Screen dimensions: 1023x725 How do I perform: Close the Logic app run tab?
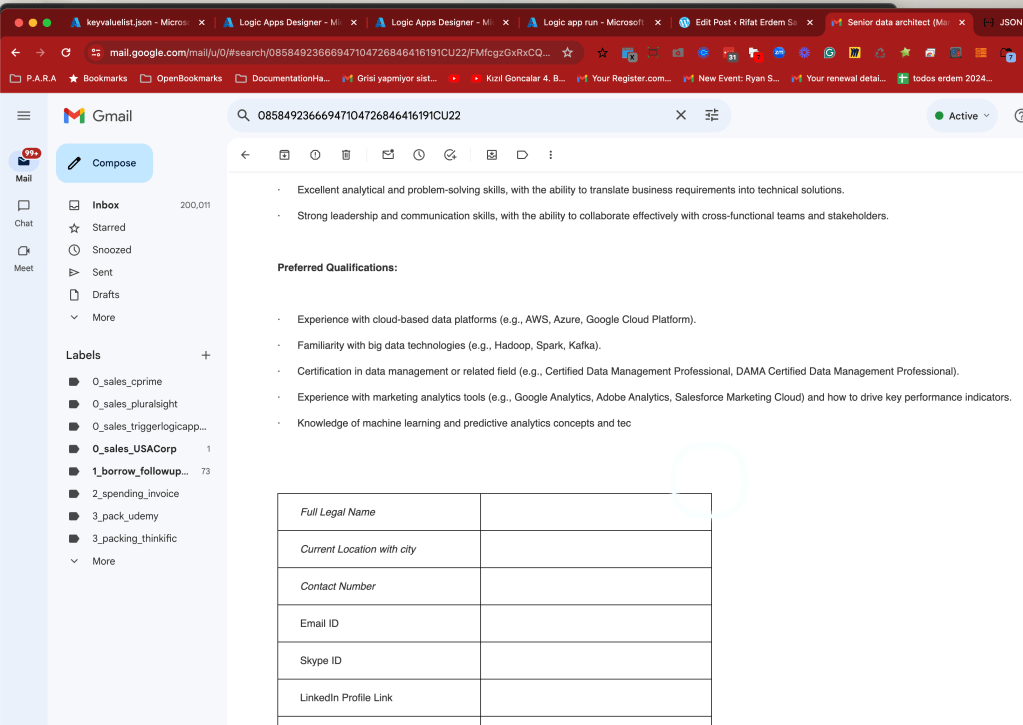pos(658,22)
